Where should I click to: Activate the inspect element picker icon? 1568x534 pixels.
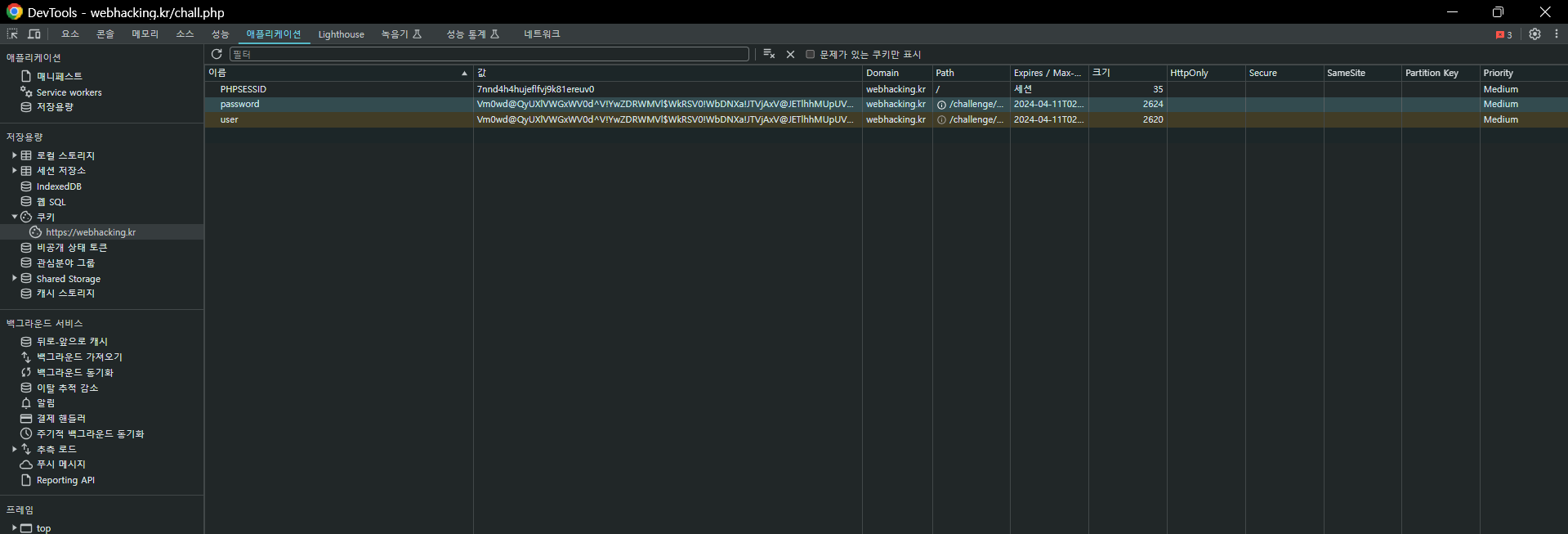pos(12,34)
